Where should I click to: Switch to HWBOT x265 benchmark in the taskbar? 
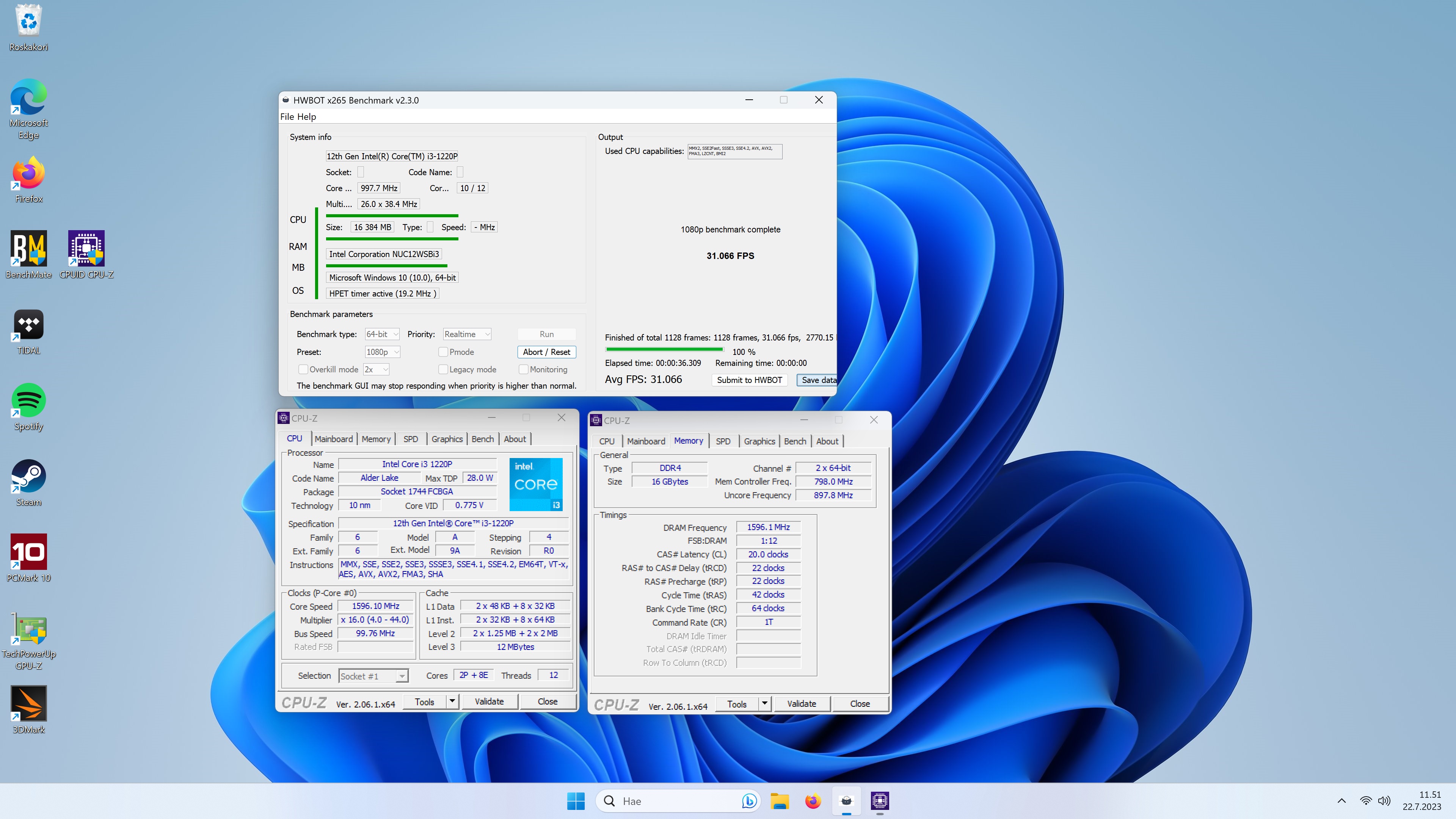(846, 801)
